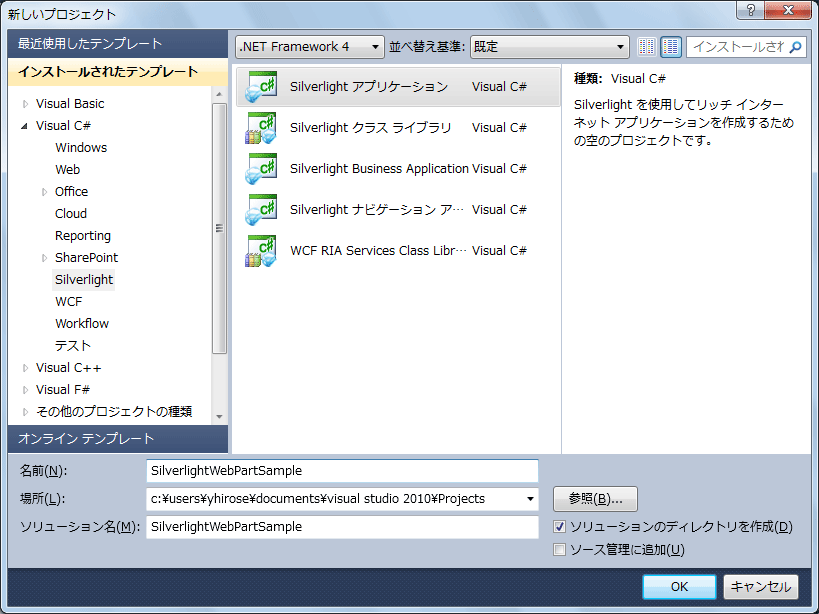Click the OK button

[679, 587]
